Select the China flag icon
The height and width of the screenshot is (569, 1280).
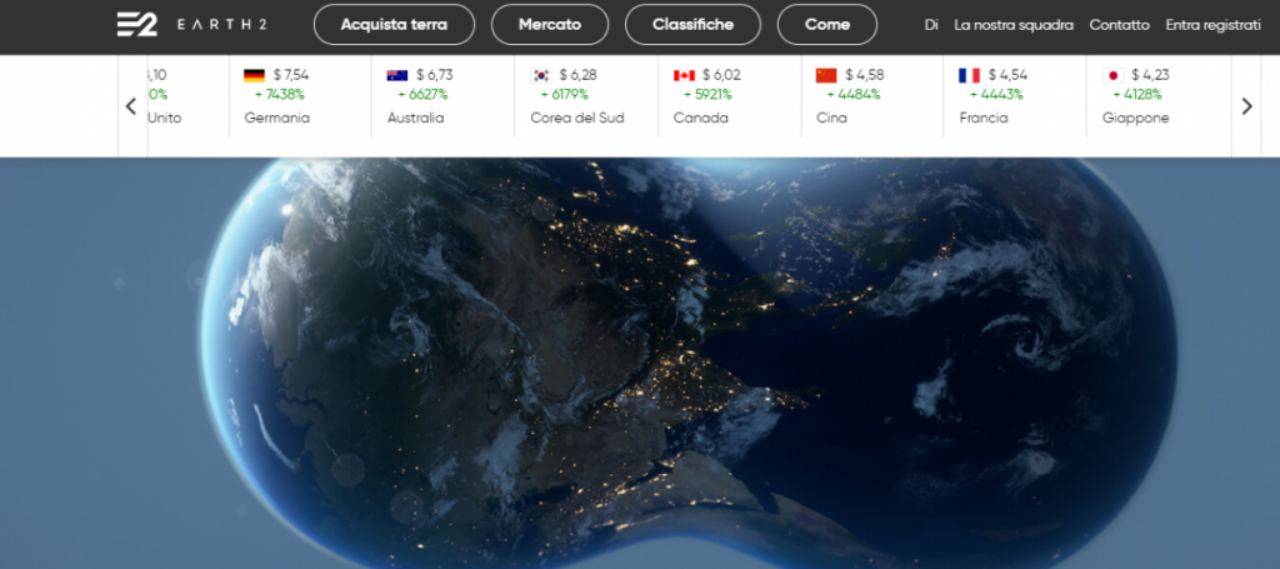tap(826, 75)
